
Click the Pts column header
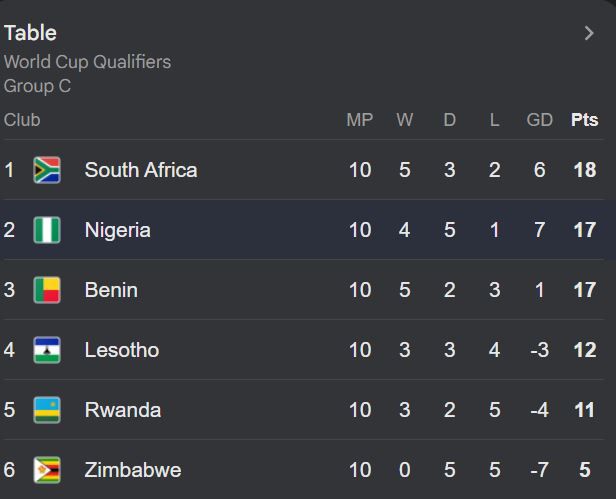point(584,120)
